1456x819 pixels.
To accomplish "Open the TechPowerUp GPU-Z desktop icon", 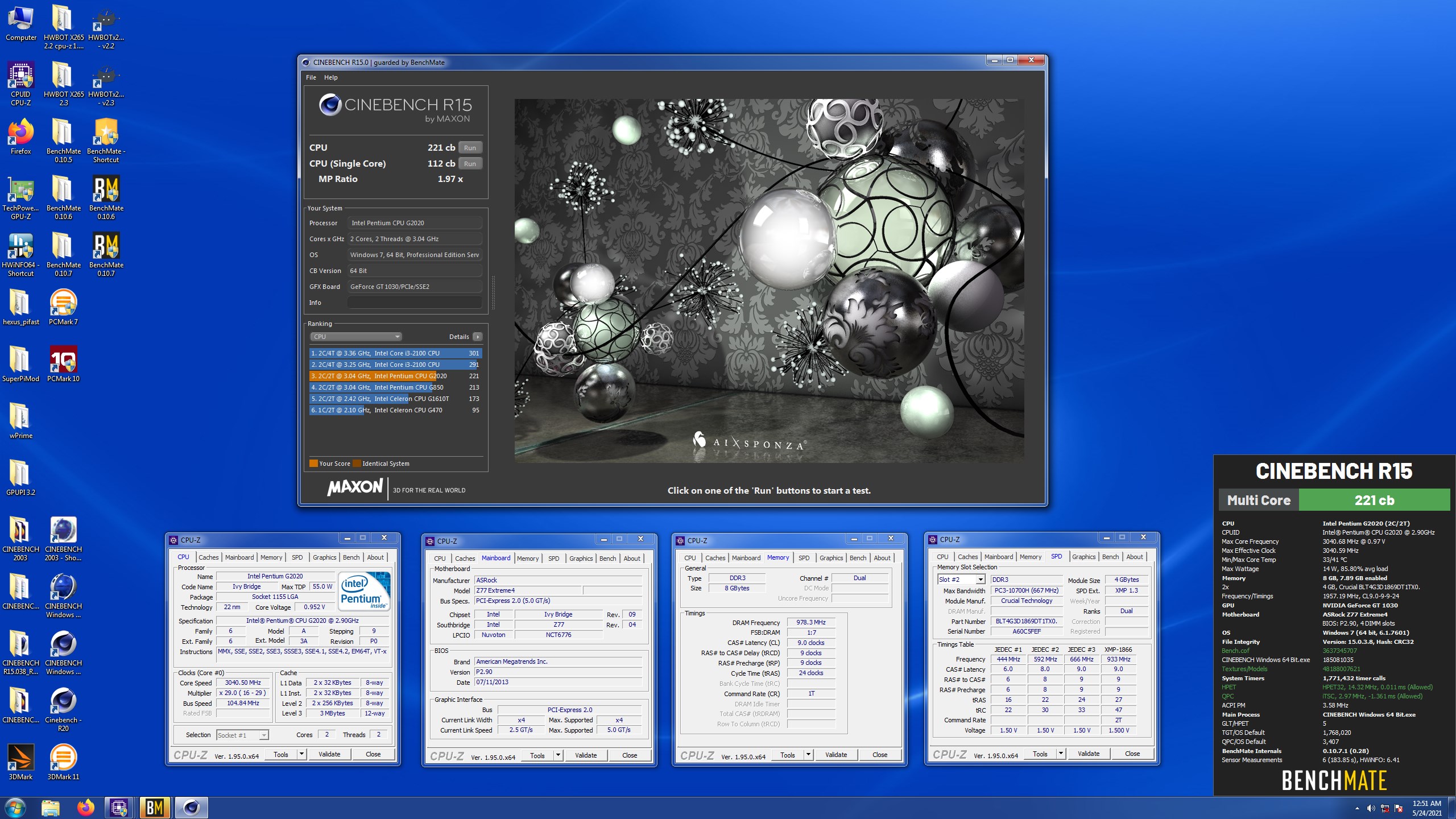I will click(x=21, y=197).
